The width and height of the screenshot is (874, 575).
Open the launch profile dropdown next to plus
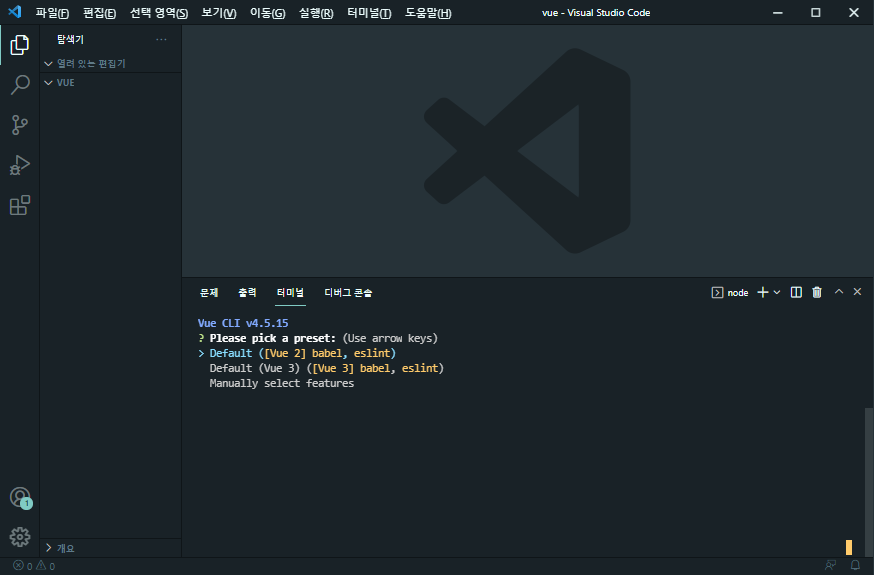[776, 293]
